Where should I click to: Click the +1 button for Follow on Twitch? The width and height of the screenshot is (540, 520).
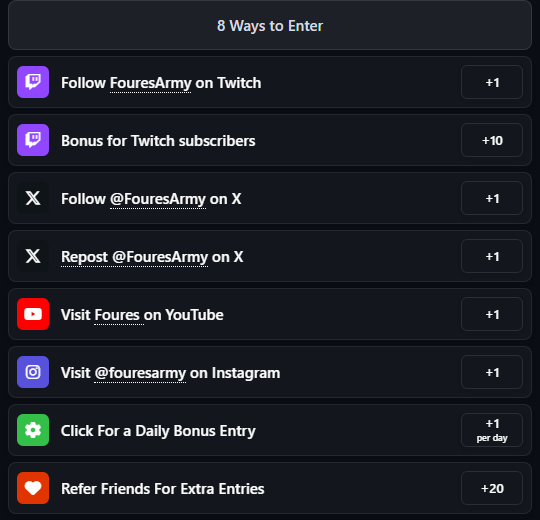[492, 82]
